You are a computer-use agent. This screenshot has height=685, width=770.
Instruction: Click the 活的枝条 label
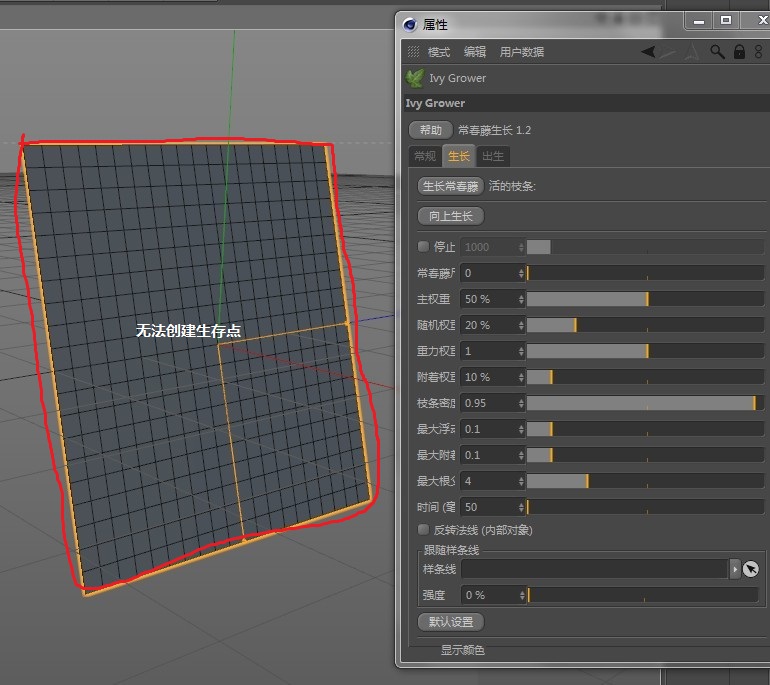tap(512, 186)
